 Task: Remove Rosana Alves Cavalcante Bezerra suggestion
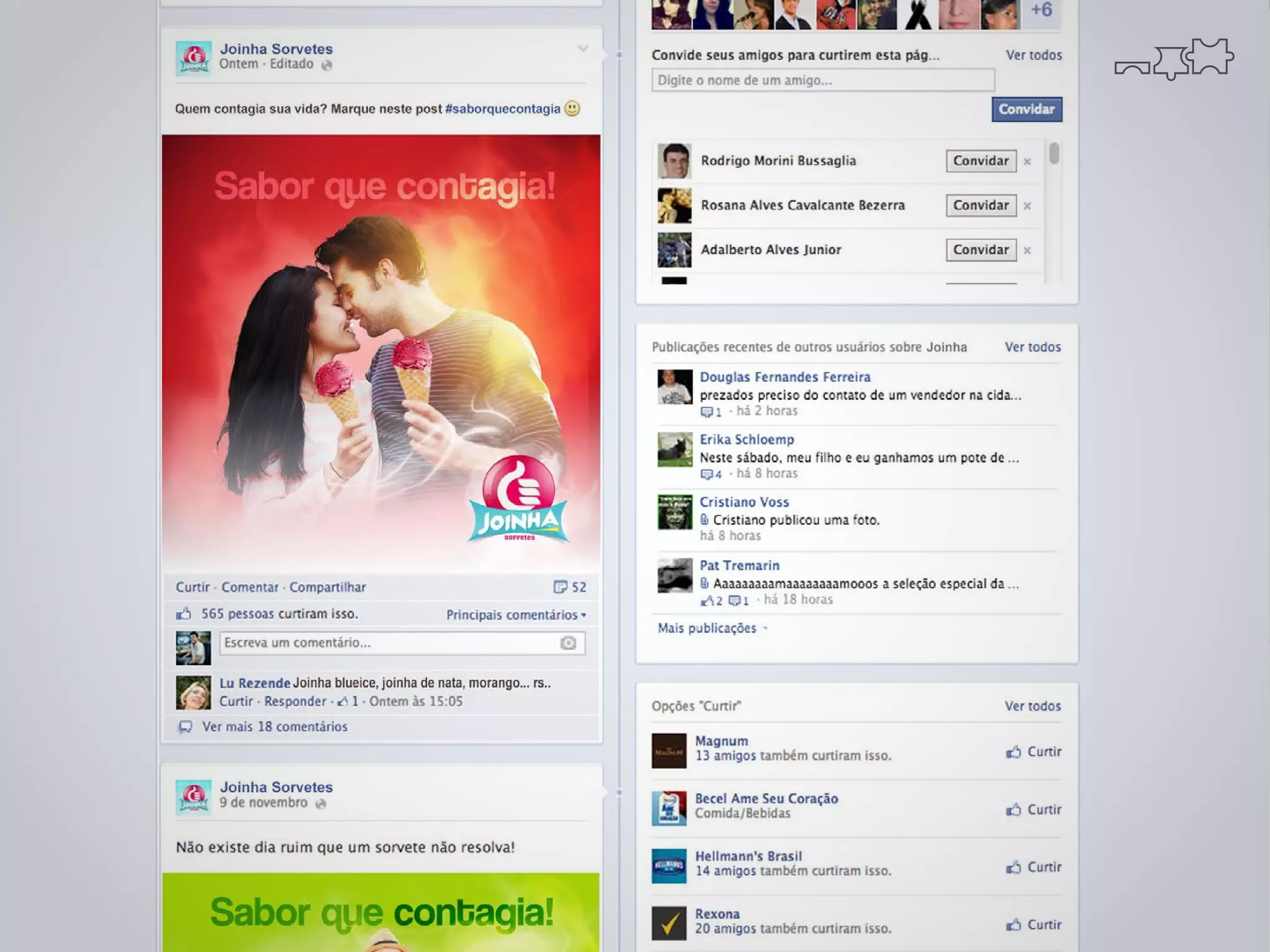tap(1028, 206)
